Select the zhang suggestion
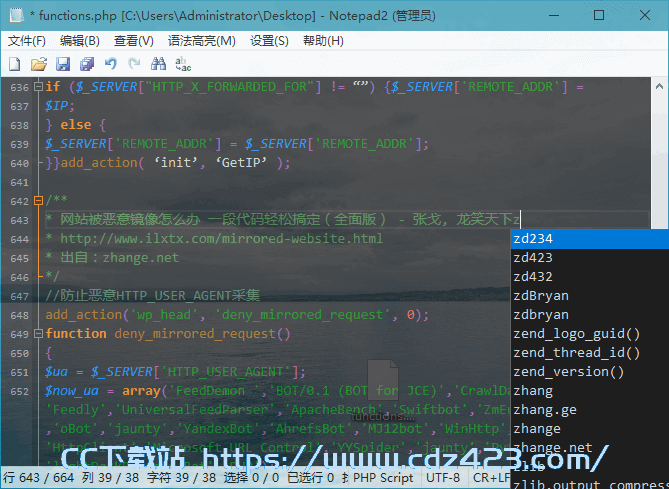Viewport: 669px width, 489px height. [x=590, y=390]
